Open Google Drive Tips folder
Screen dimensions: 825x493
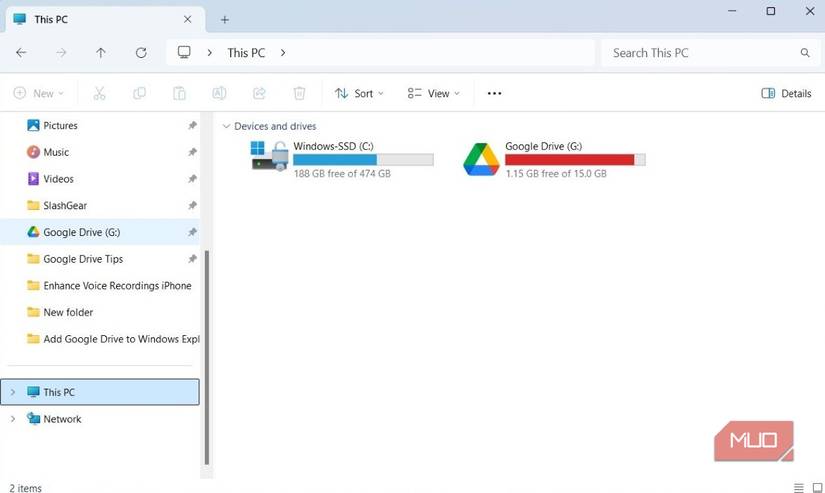[x=83, y=259]
